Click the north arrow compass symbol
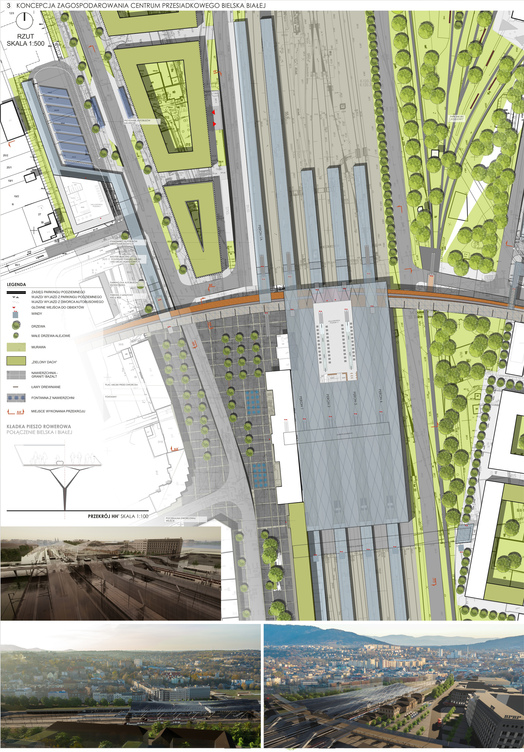 point(24,20)
